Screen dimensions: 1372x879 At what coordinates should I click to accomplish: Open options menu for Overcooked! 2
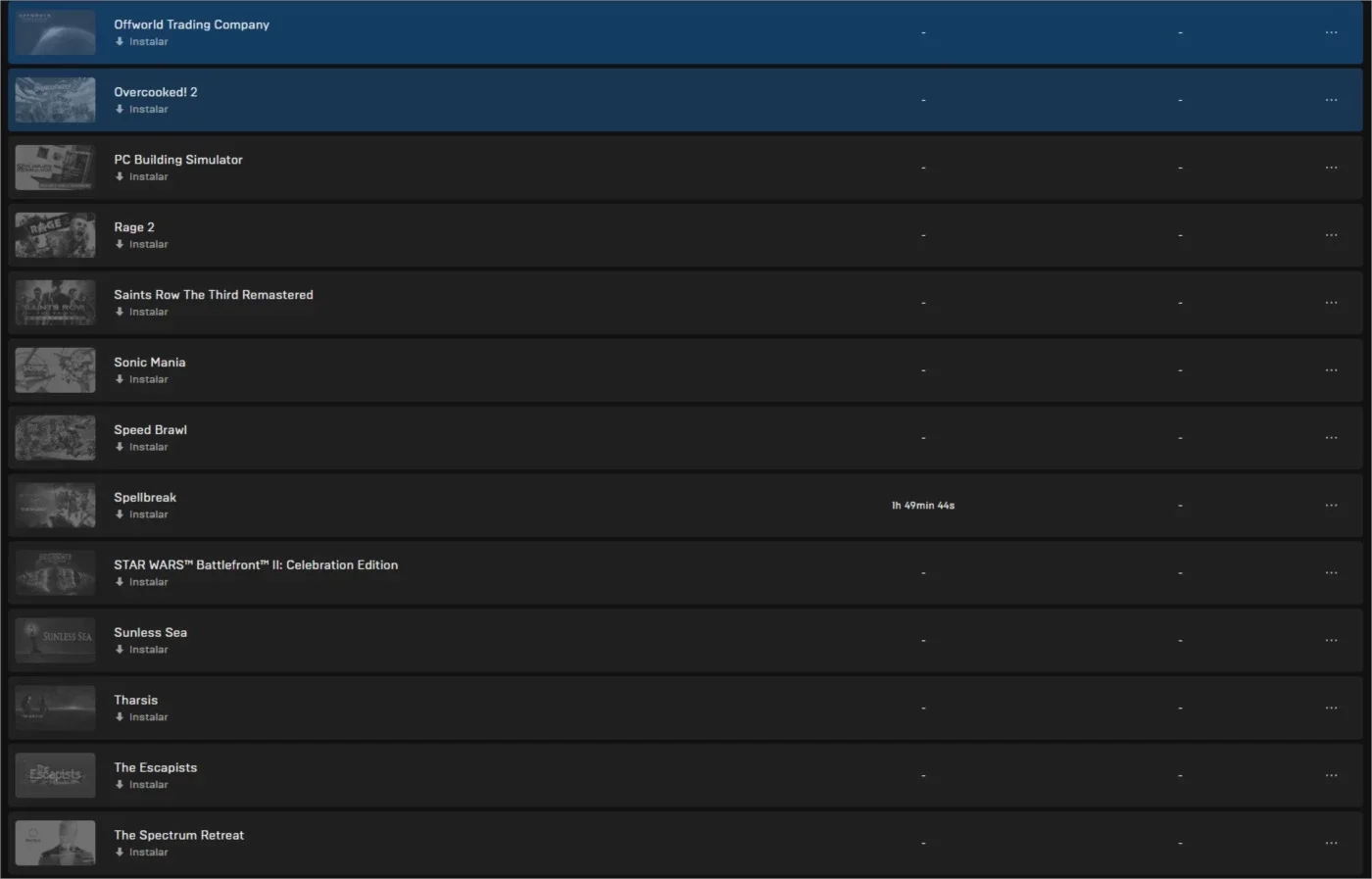click(x=1331, y=100)
